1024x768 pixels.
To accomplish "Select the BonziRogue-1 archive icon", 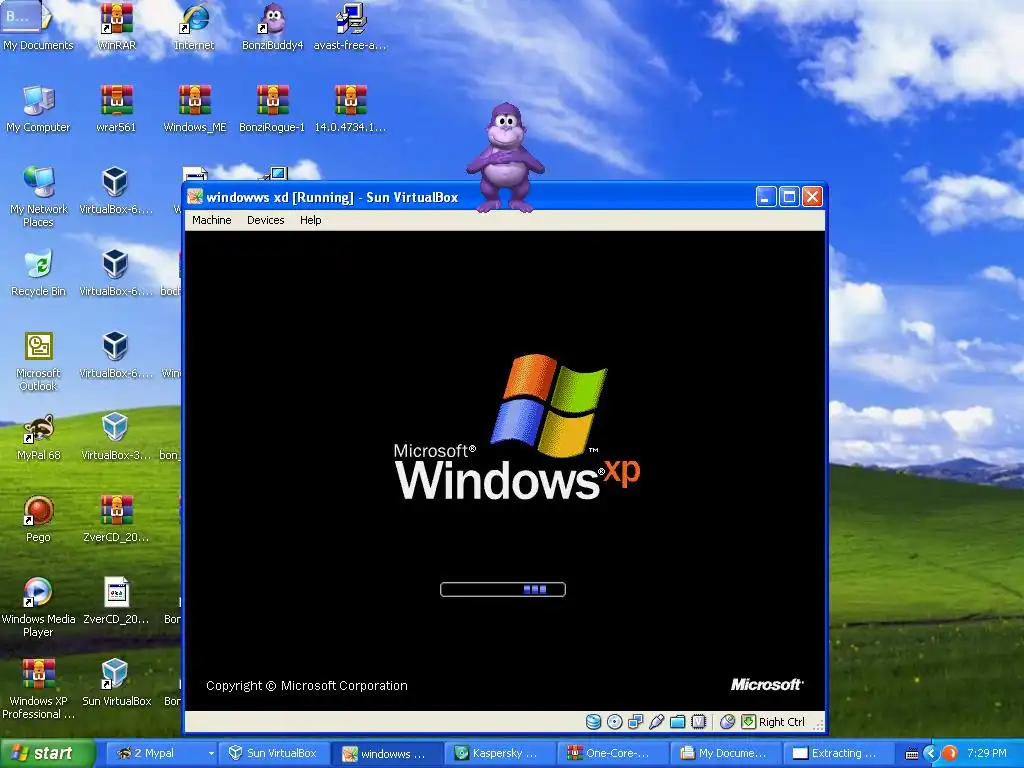I will (x=272, y=108).
